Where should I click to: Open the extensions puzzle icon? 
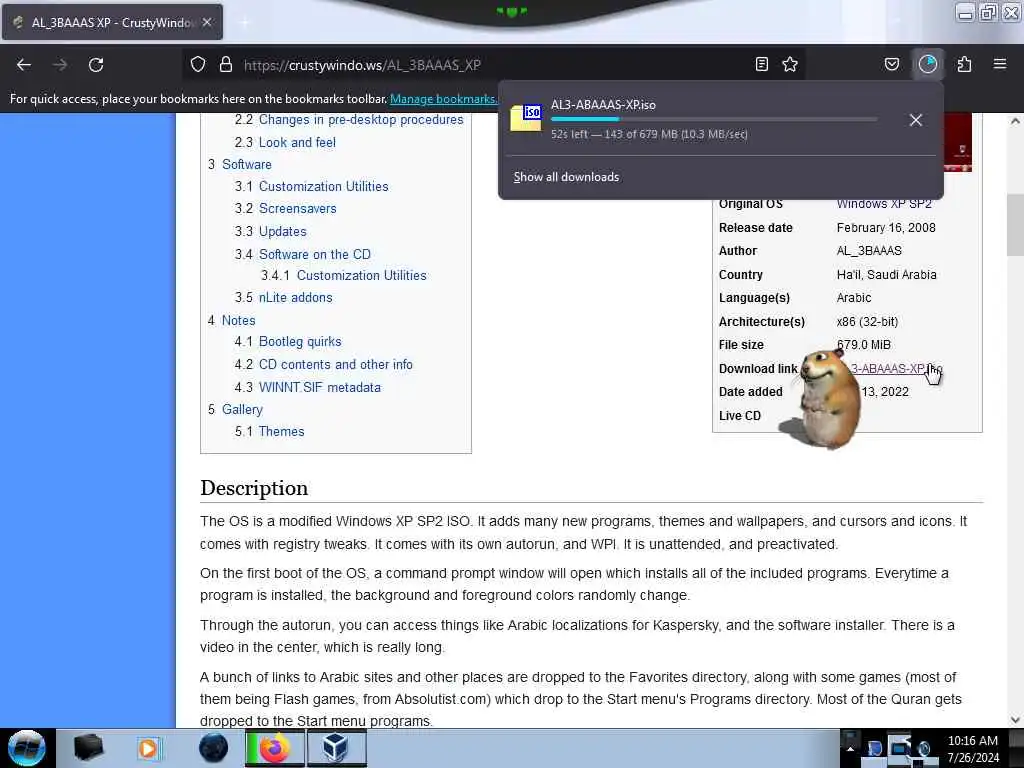[964, 65]
